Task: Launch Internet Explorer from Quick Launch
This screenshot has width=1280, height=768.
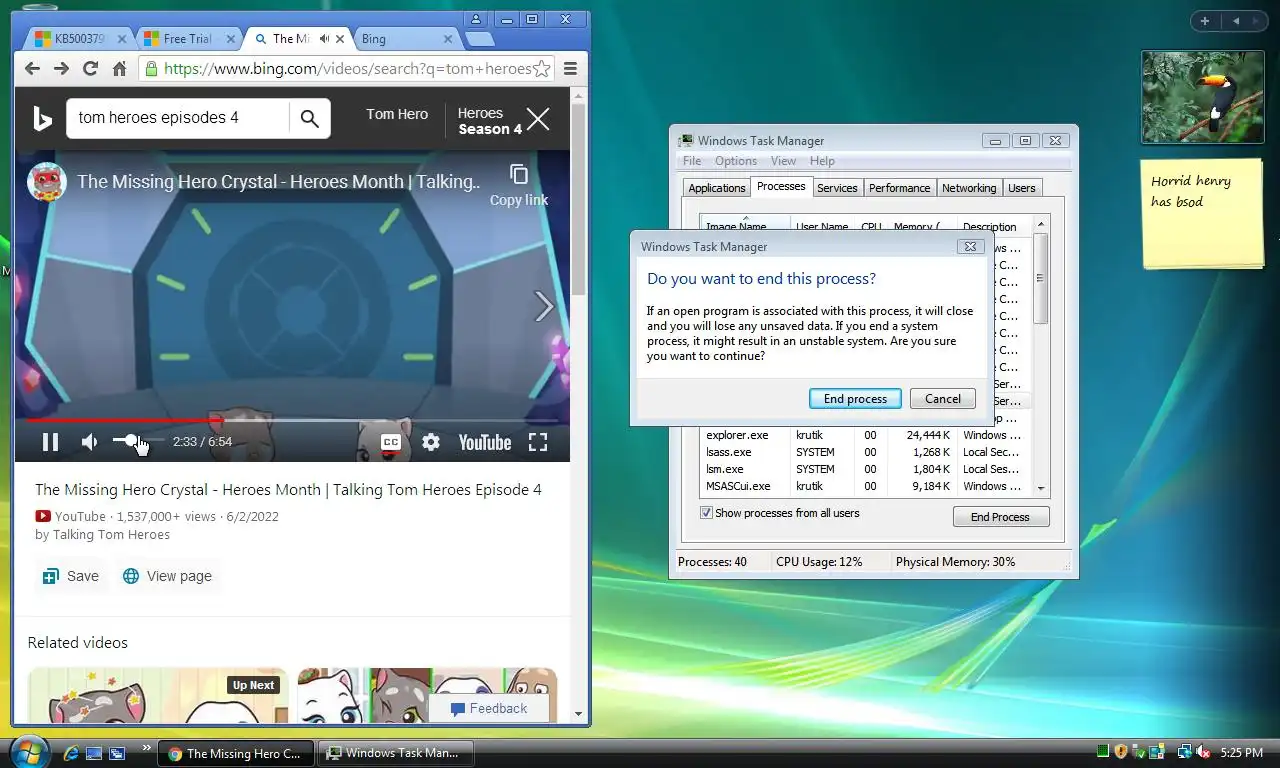Action: (x=71, y=753)
